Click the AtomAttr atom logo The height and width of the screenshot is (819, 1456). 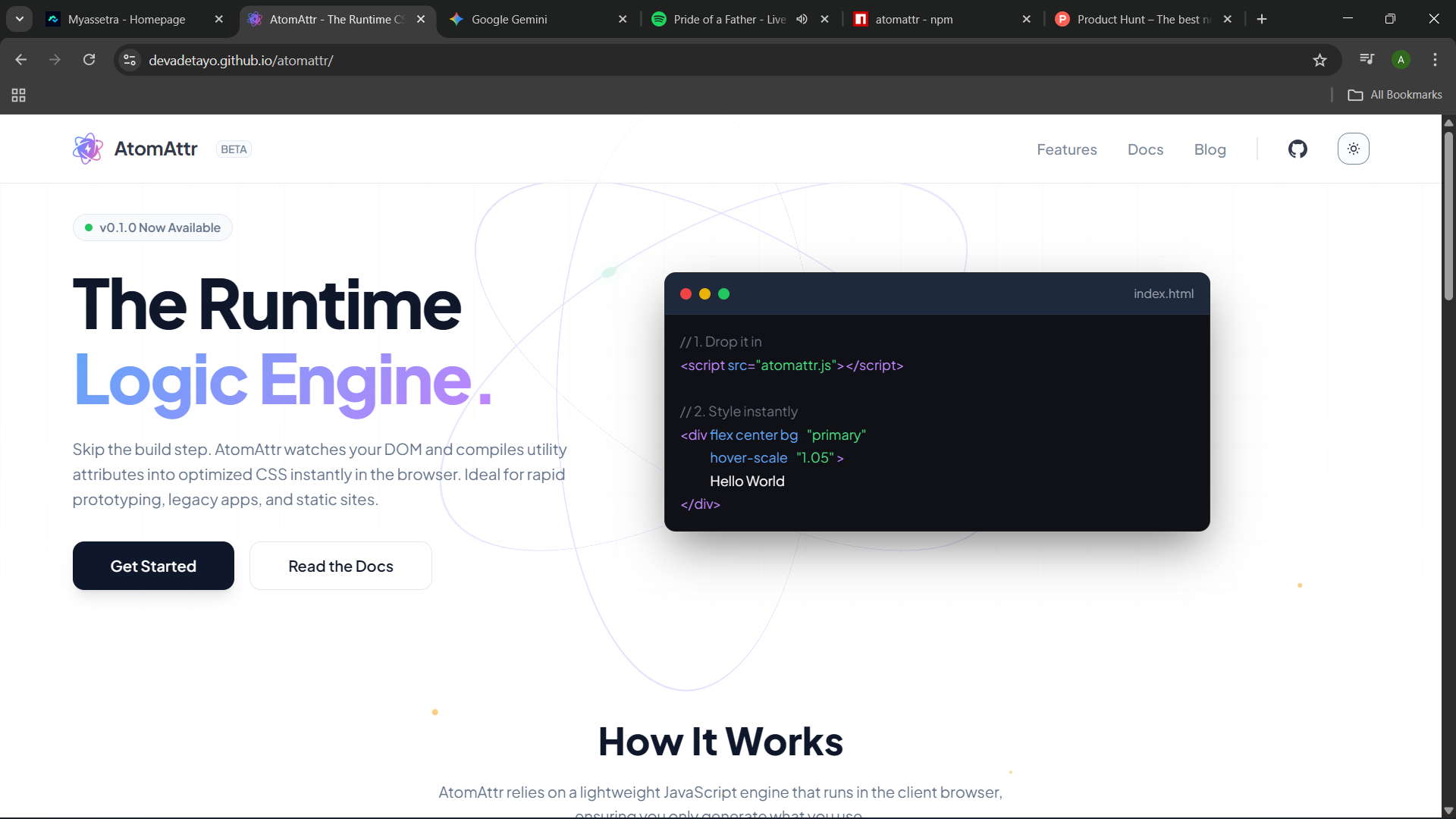pyautogui.click(x=88, y=149)
